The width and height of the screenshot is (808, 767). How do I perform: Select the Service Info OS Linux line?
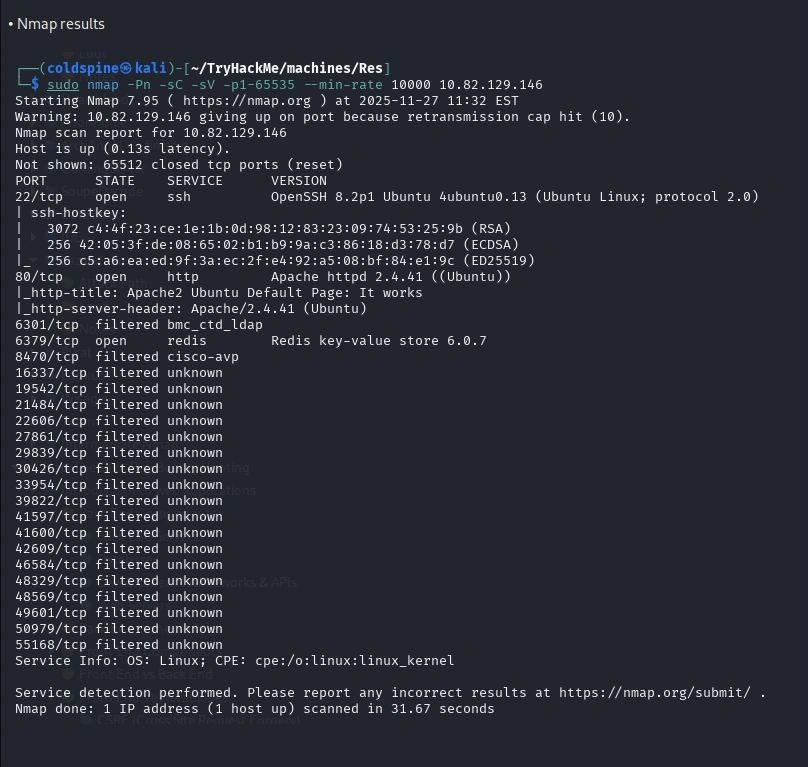point(234,660)
